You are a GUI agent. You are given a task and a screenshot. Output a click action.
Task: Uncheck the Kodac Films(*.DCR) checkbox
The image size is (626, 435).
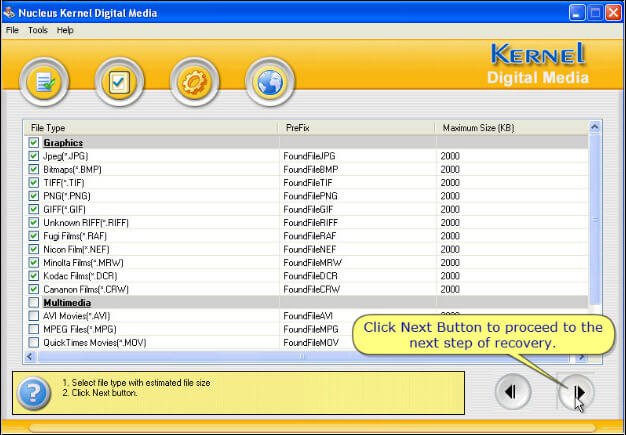tap(34, 276)
